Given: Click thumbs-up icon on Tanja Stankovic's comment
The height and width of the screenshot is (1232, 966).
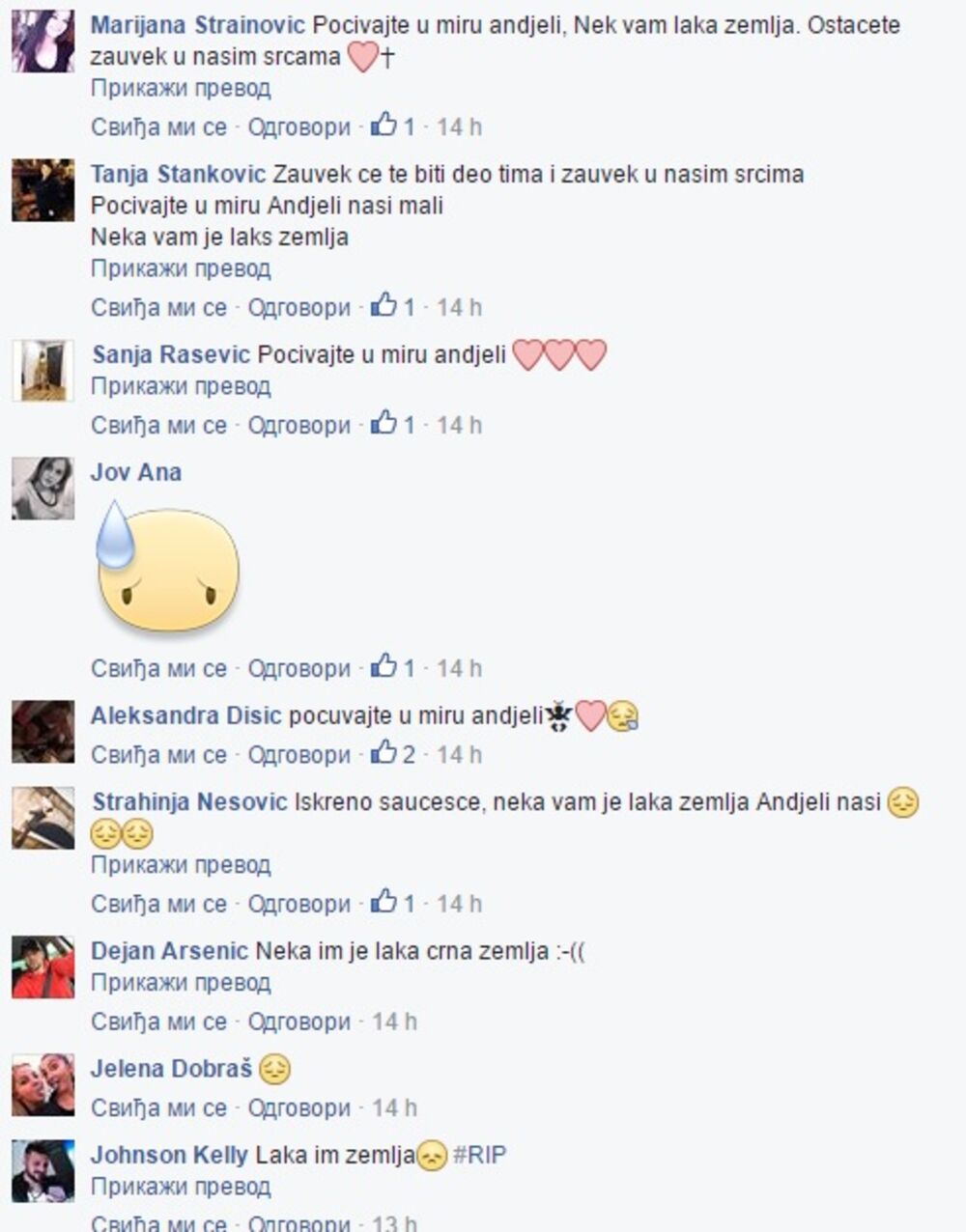Looking at the screenshot, I should (384, 305).
